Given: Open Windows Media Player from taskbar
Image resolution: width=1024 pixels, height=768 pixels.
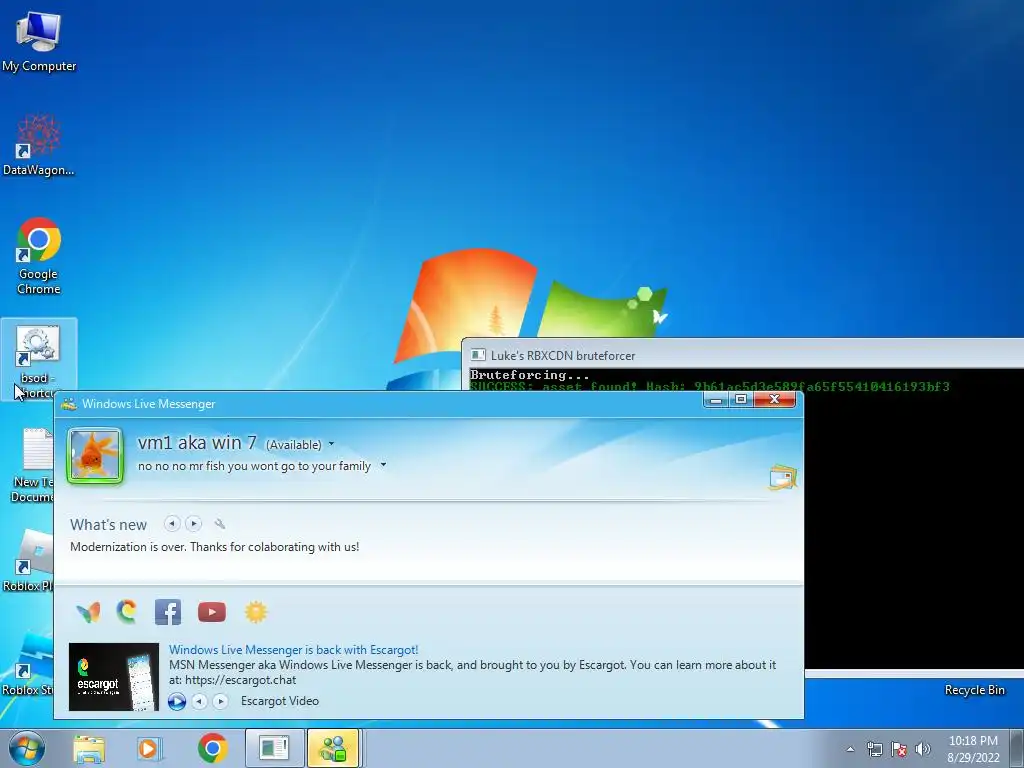Looking at the screenshot, I should tap(150, 748).
